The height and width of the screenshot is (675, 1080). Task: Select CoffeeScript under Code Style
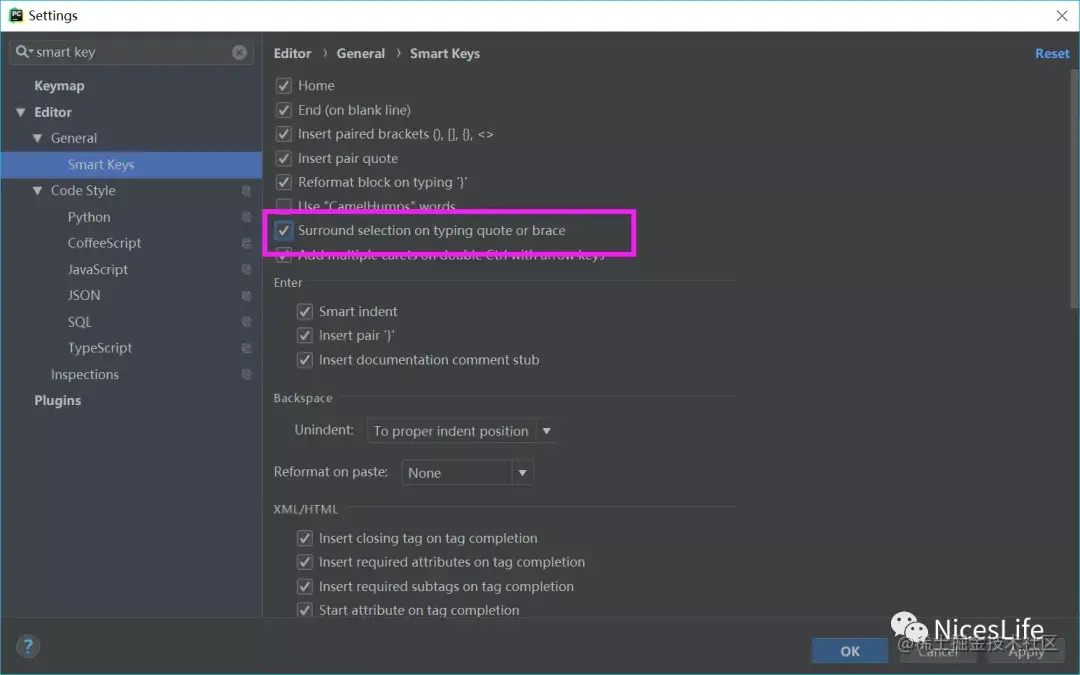coord(104,243)
